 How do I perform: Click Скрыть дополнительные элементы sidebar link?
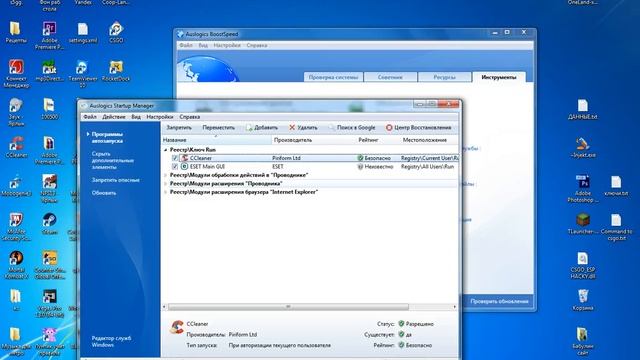point(113,160)
